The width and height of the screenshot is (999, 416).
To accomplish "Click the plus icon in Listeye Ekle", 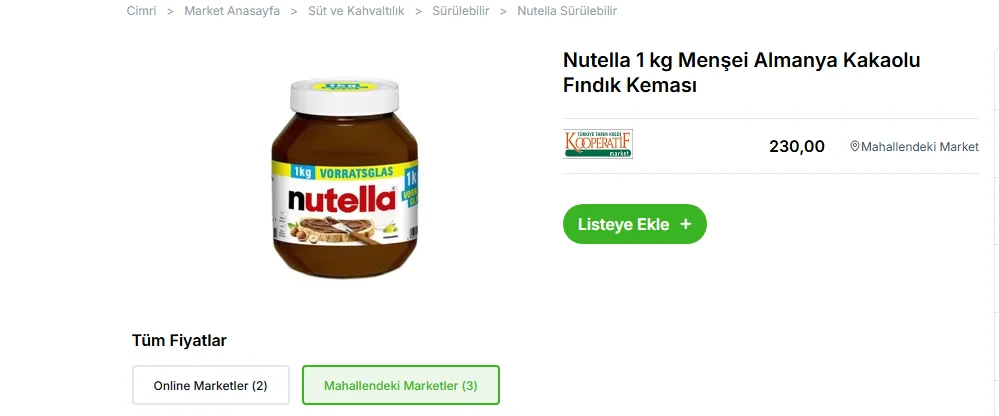I will tap(686, 224).
